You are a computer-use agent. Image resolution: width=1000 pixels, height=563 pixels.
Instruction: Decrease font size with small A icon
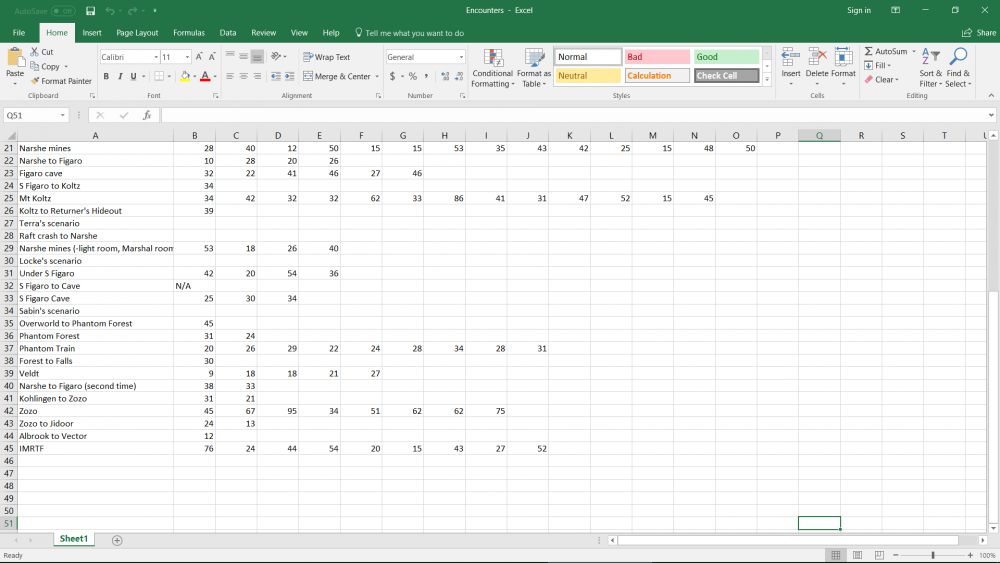pos(212,57)
